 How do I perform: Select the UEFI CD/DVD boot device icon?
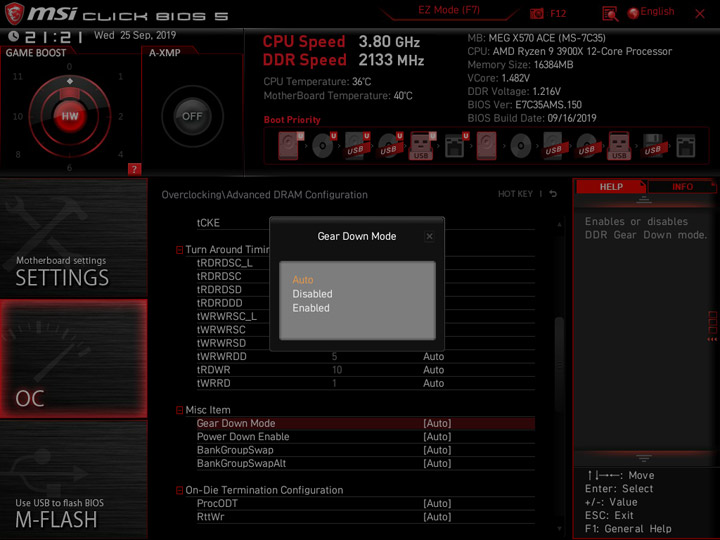click(x=323, y=146)
